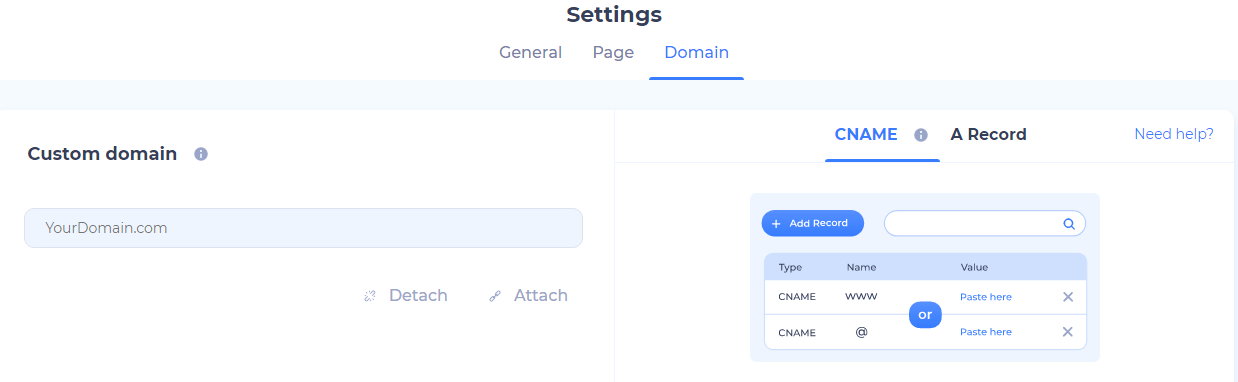Click the broken link icon on Detach
This screenshot has height=382, width=1238.
point(370,296)
